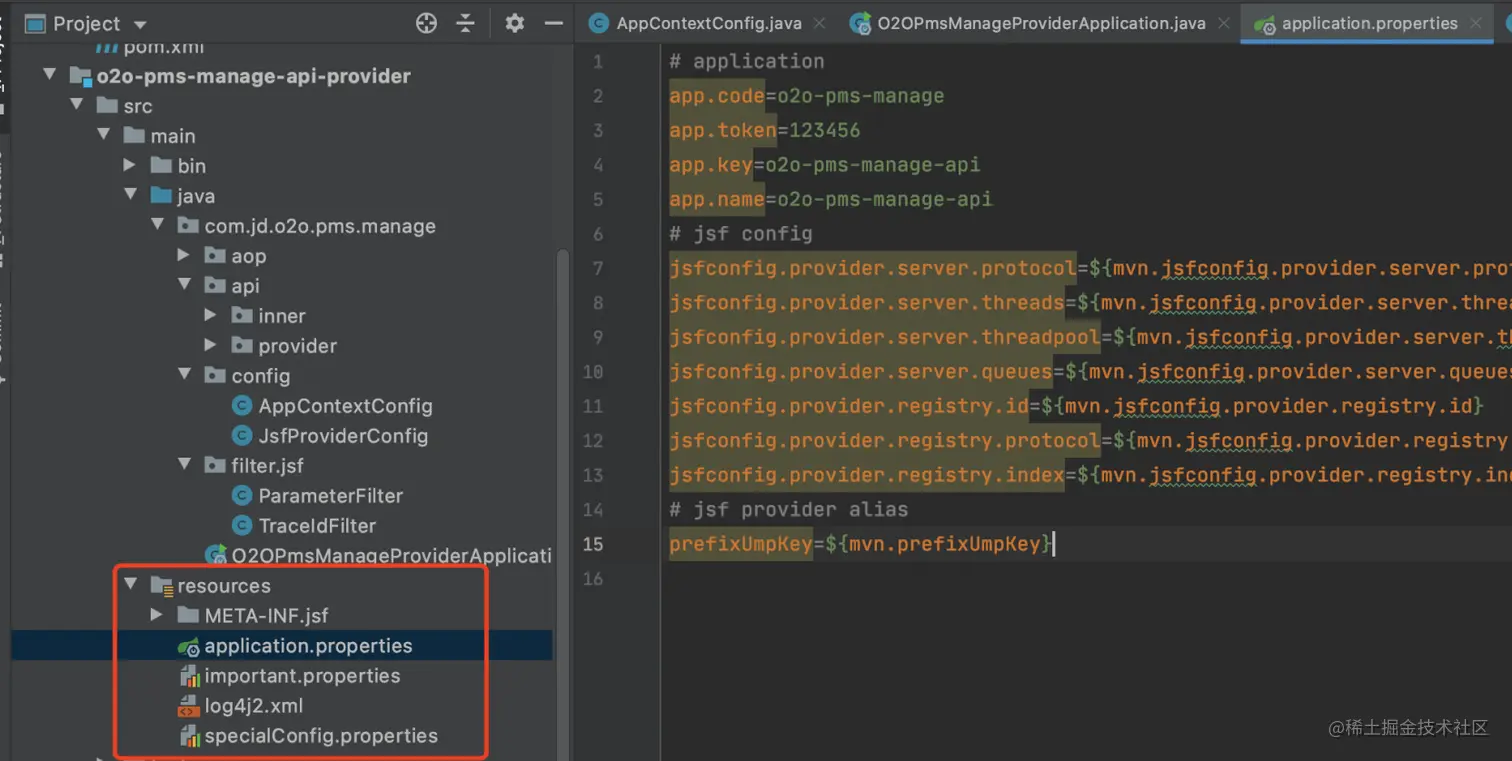Screen dimensions: 1512x761
Task: Close the AppContextConfig.java tab
Action: pos(820,23)
